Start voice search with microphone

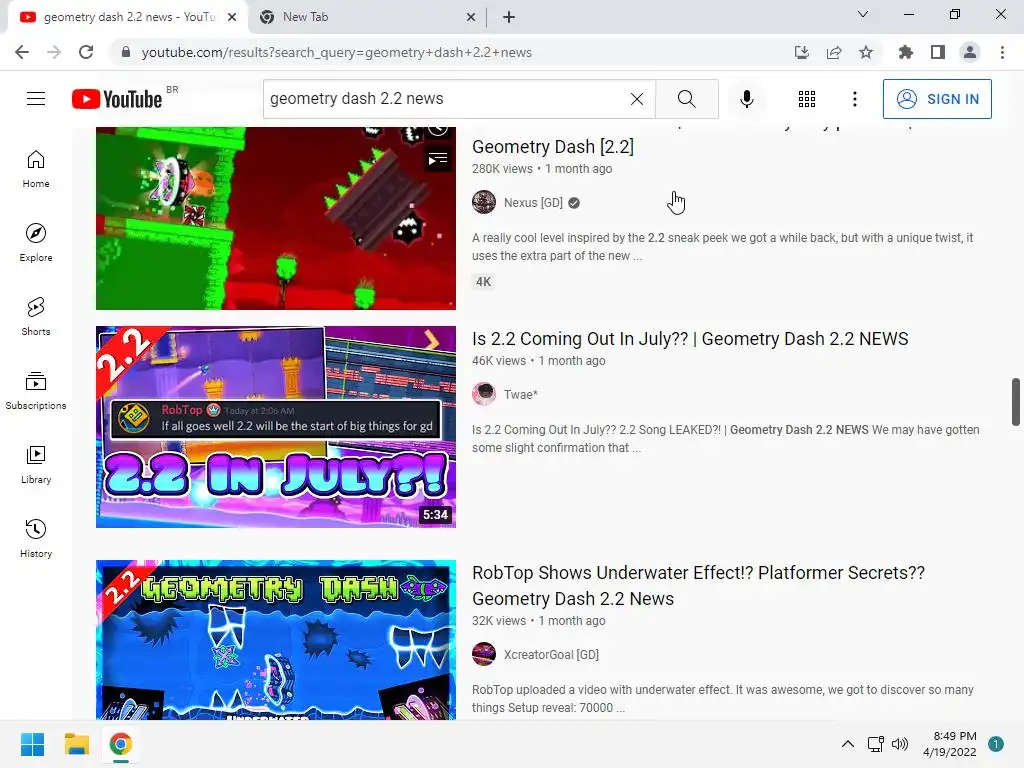(746, 99)
